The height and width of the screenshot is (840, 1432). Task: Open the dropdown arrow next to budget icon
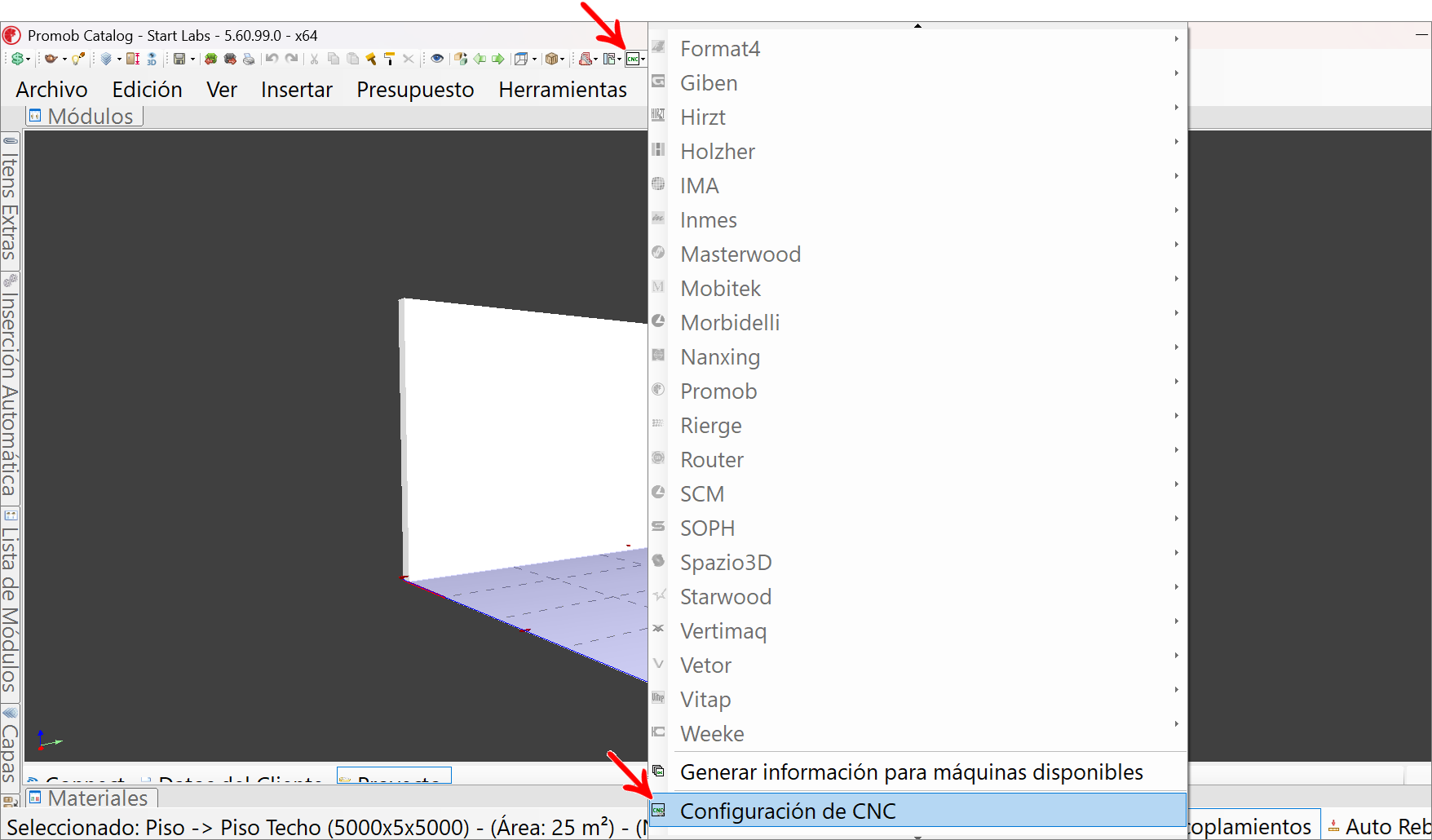click(x=28, y=59)
